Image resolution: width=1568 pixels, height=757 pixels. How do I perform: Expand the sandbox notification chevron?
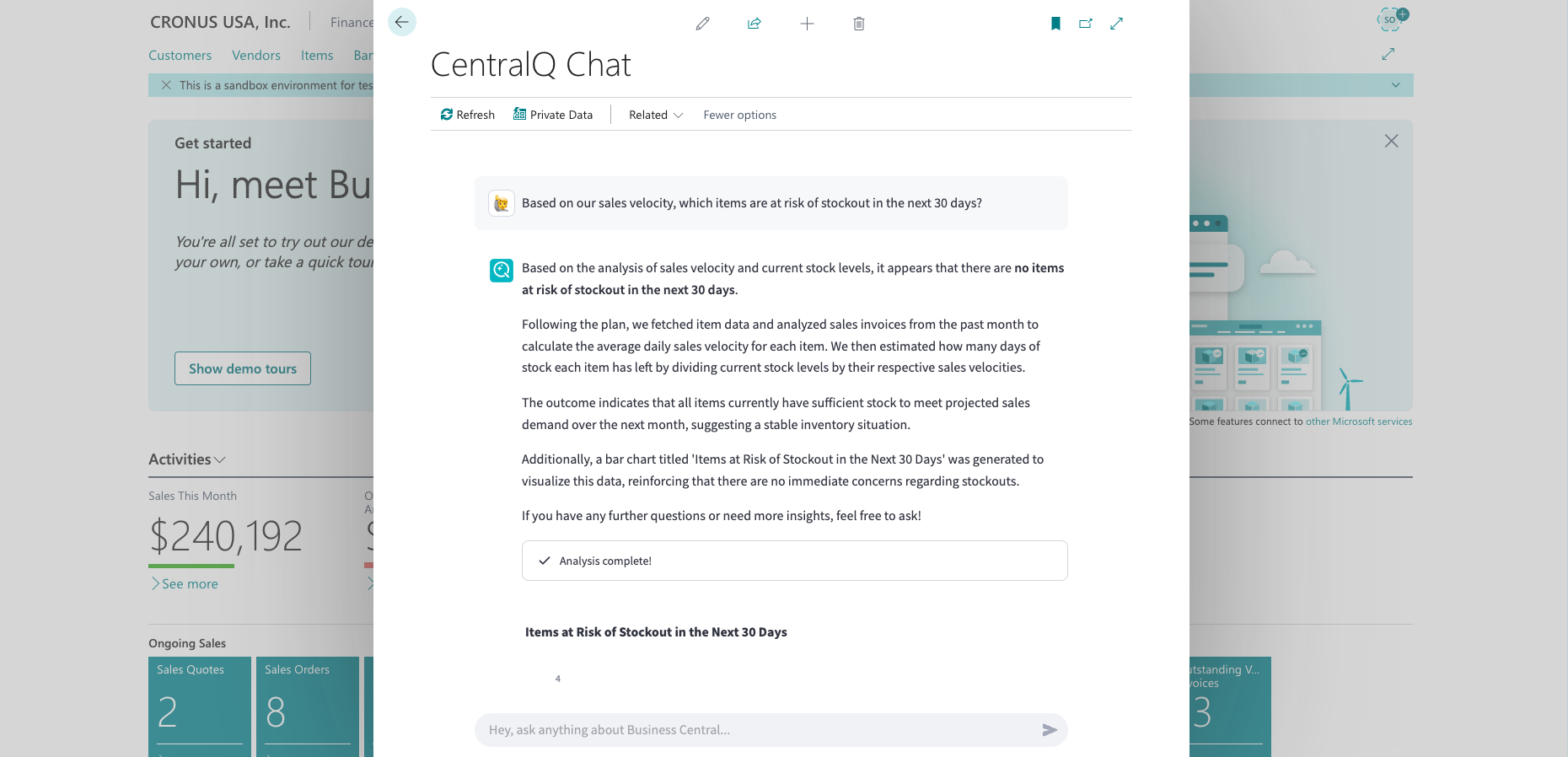(x=1395, y=85)
